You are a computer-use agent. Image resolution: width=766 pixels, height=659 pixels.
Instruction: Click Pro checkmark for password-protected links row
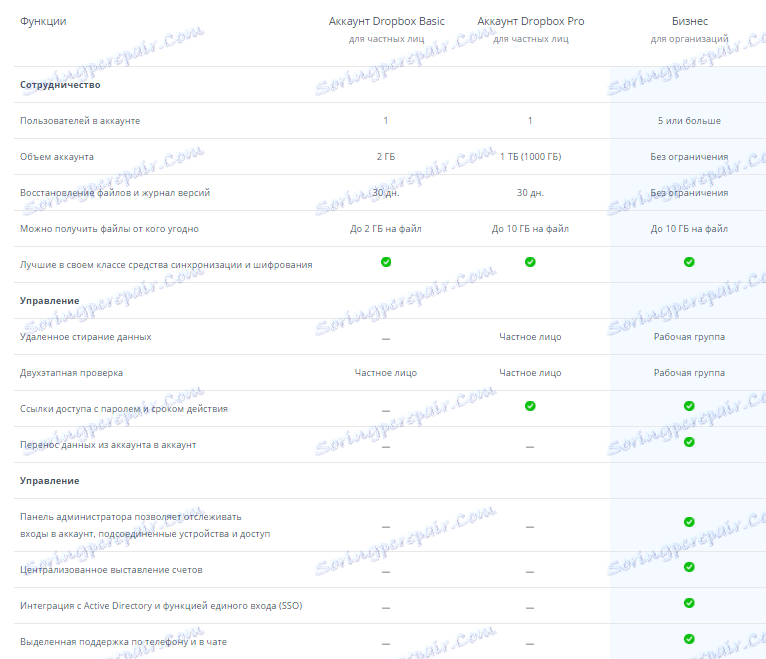point(530,405)
